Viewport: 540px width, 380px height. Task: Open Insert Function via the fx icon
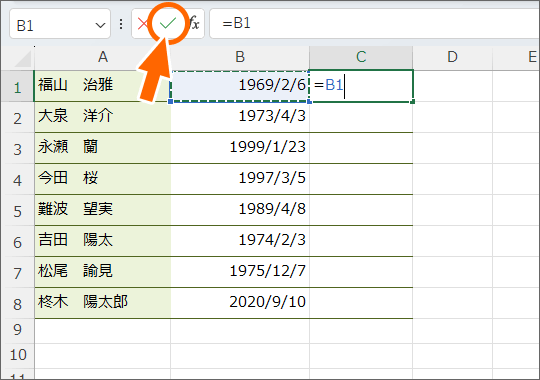(x=194, y=23)
